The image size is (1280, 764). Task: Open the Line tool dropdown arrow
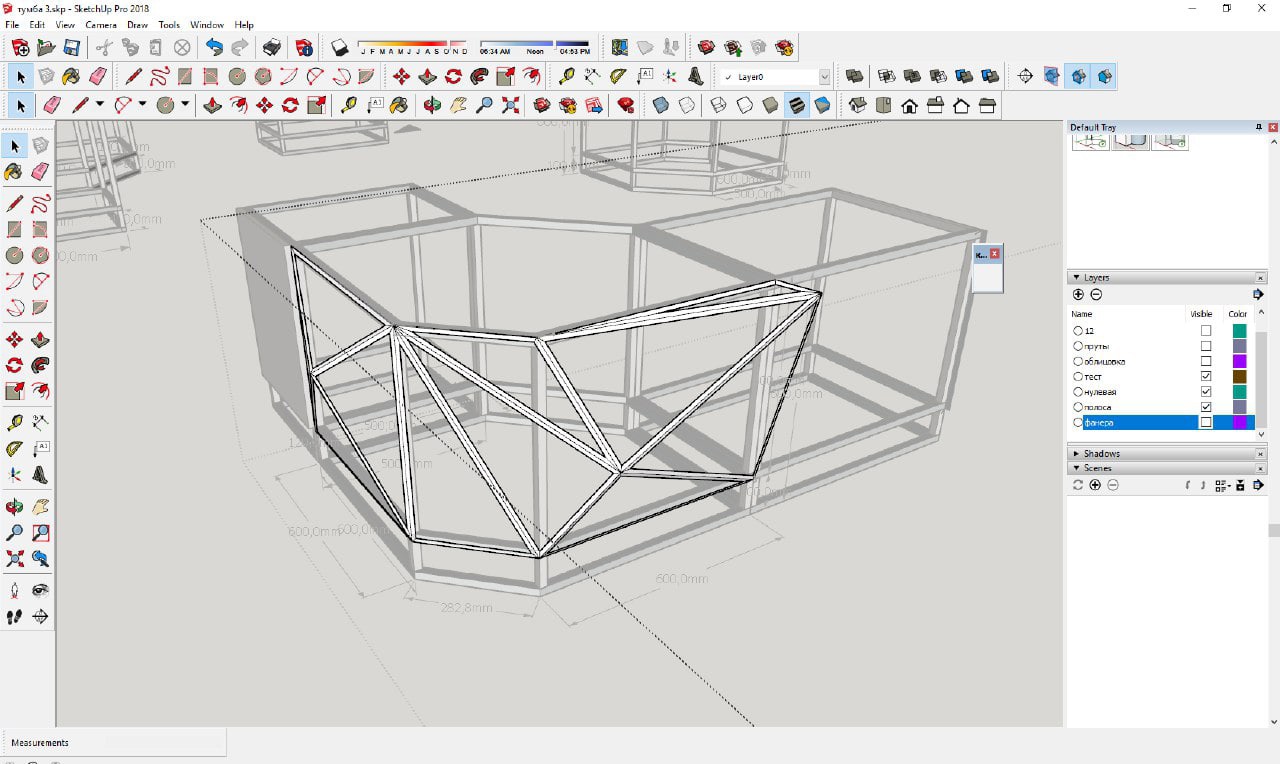pyautogui.click(x=100, y=105)
